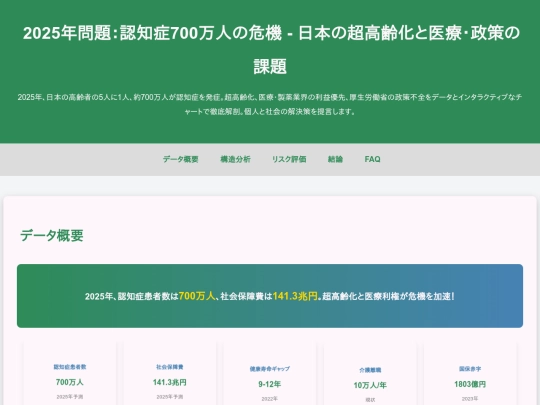540x405 pixels.
Task: Select the 国保赤字 stat card
Action: pos(470,374)
